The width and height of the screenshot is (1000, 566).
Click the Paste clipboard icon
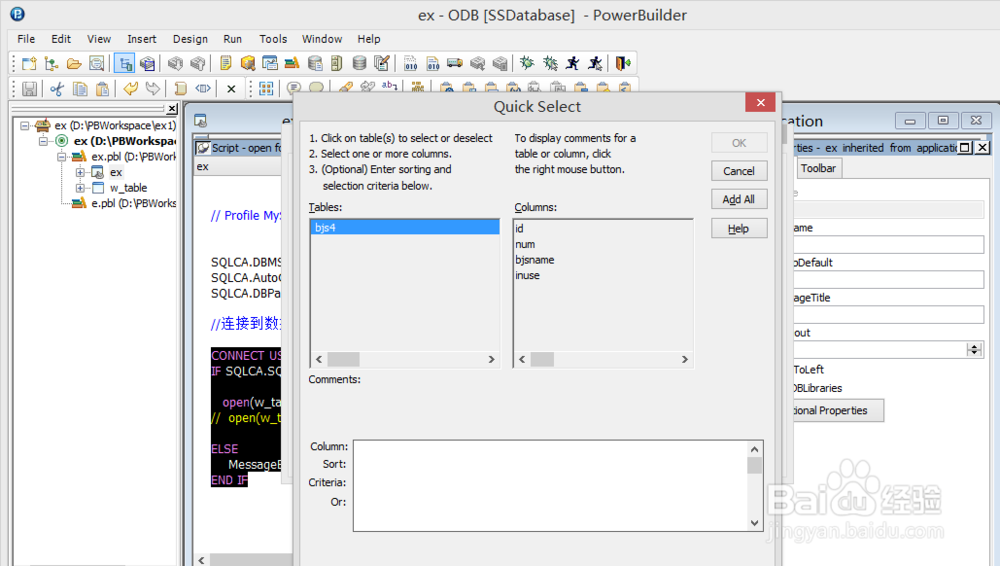click(102, 89)
